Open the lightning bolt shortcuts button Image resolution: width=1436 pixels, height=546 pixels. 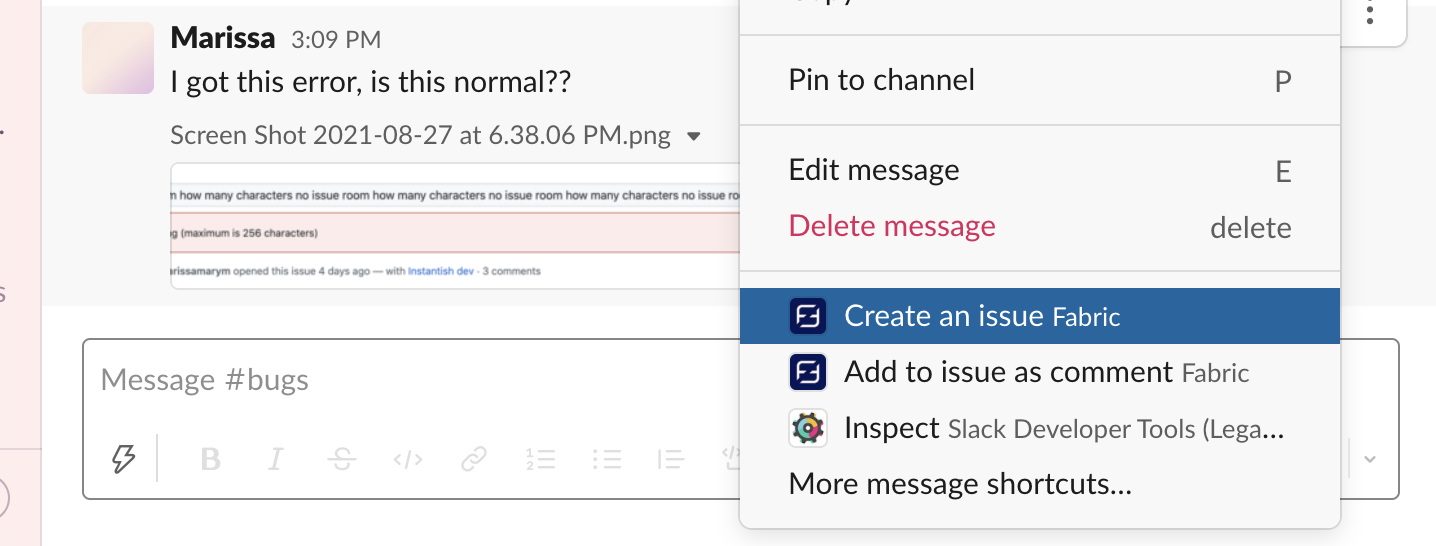coord(123,459)
